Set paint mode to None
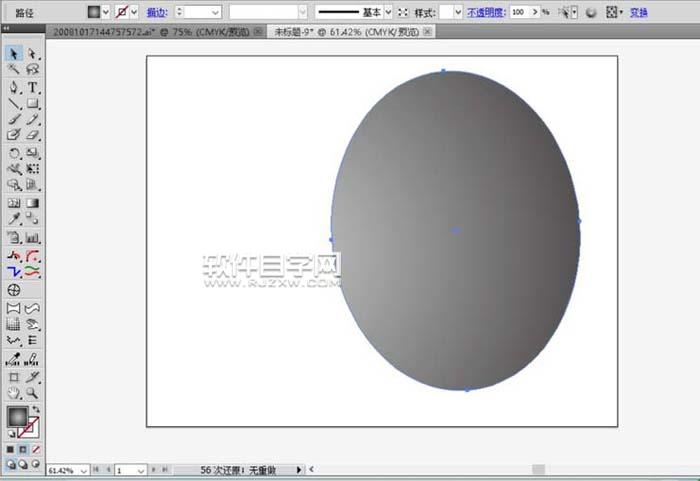 36,449
